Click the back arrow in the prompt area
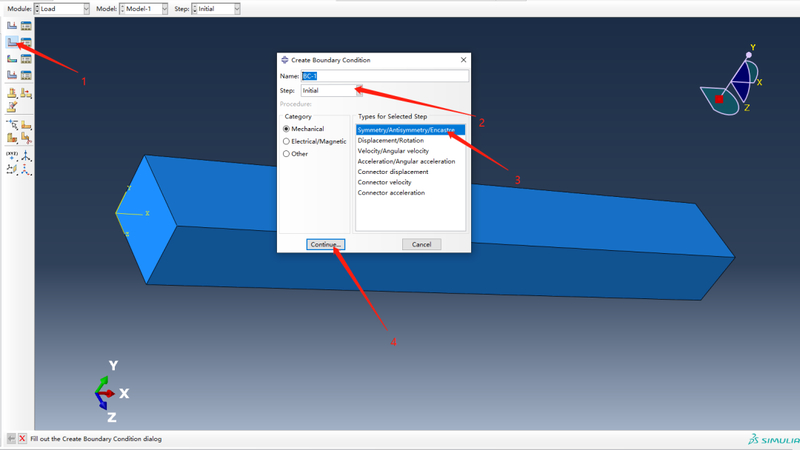 click(x=11, y=438)
